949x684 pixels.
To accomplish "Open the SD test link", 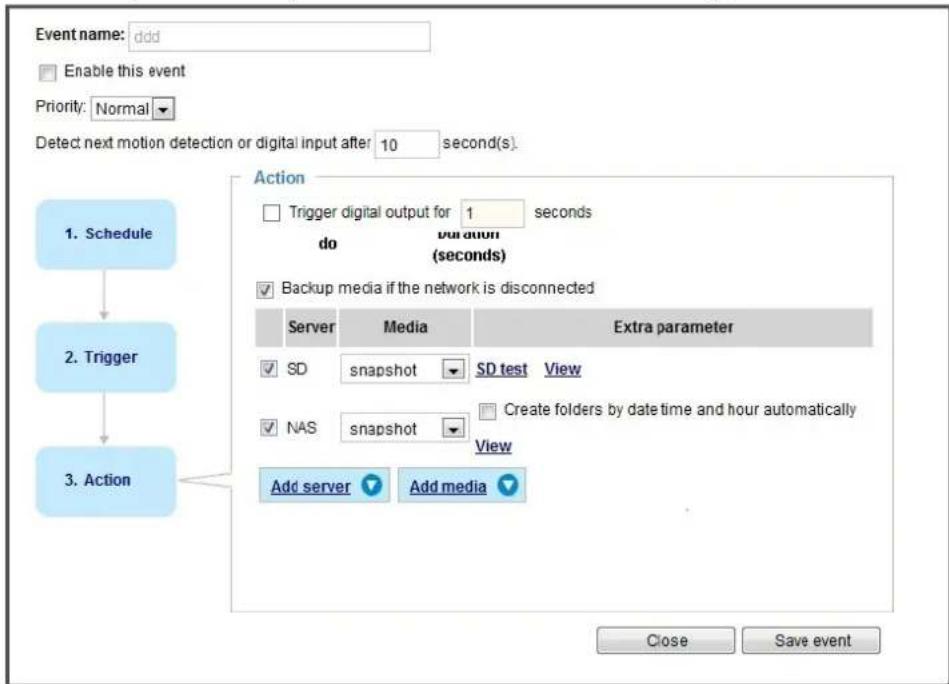I will tap(502, 369).
